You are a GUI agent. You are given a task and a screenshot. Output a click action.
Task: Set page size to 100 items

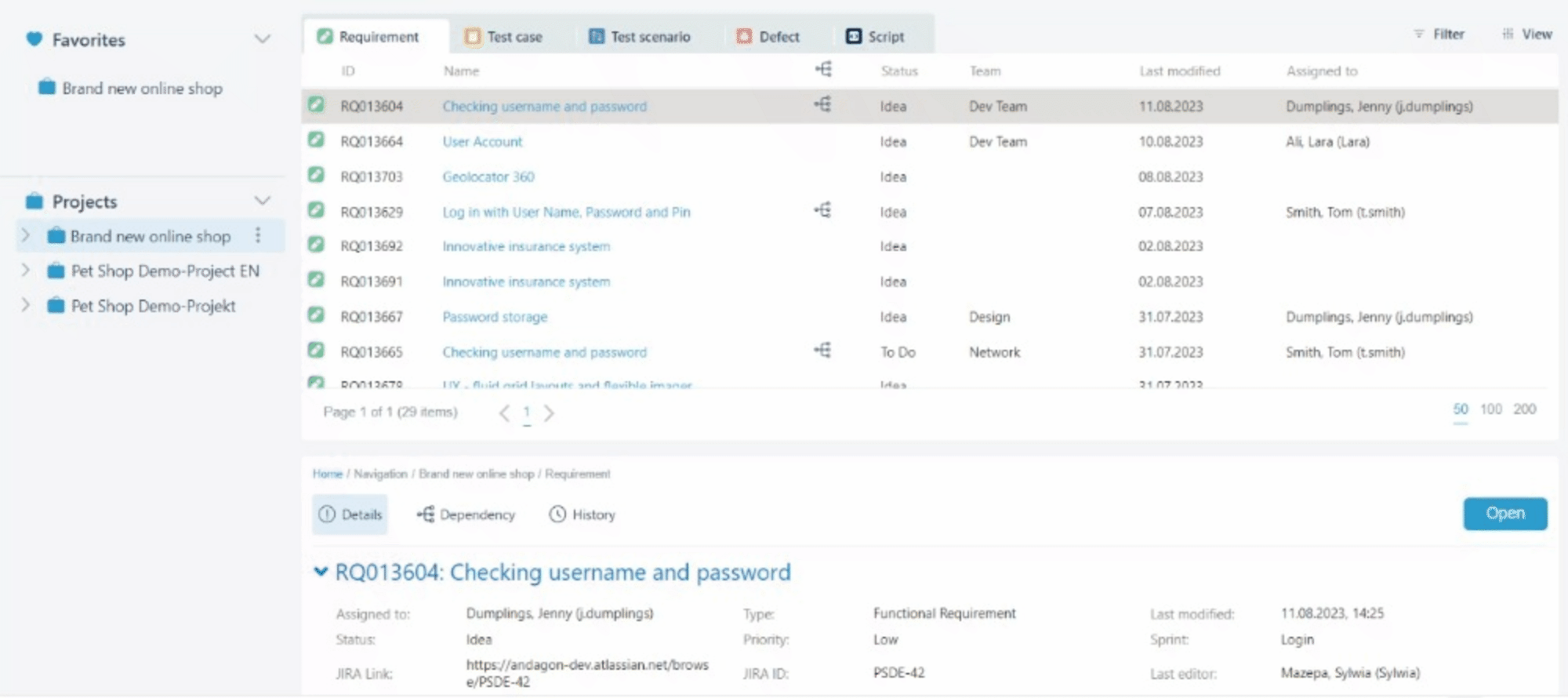point(1490,409)
